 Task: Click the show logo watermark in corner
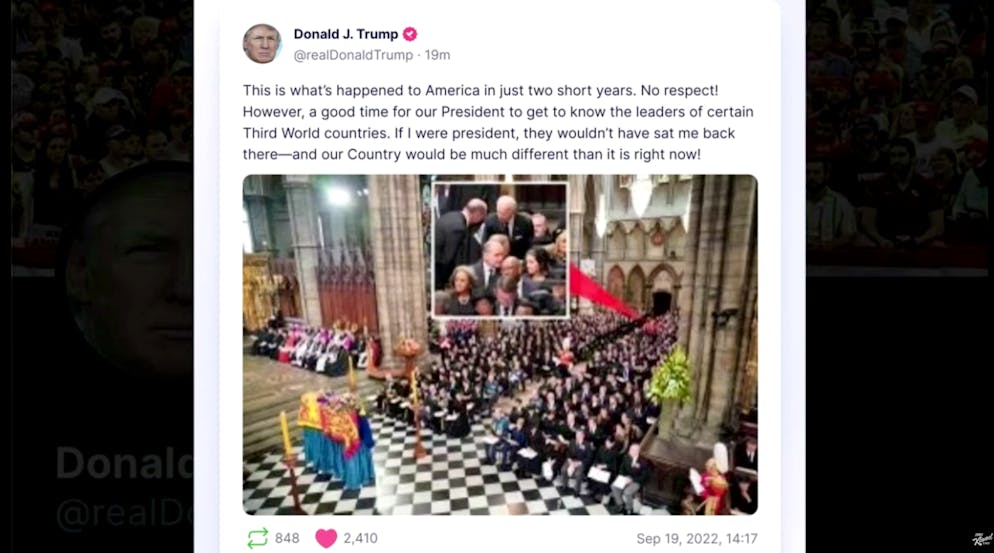pos(982,539)
